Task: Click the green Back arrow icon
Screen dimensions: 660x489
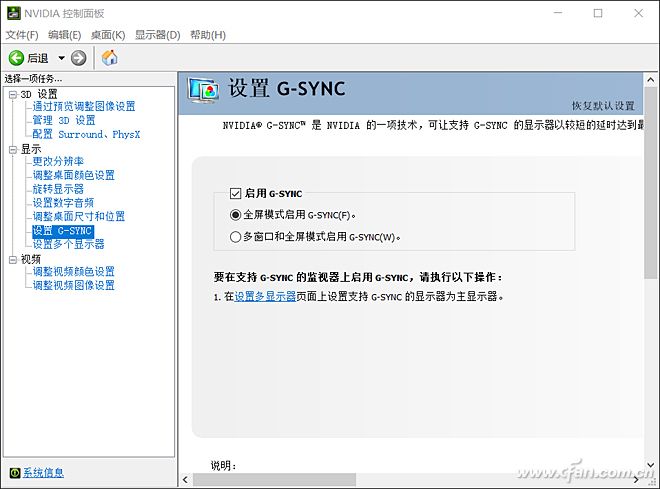Action: (x=16, y=58)
